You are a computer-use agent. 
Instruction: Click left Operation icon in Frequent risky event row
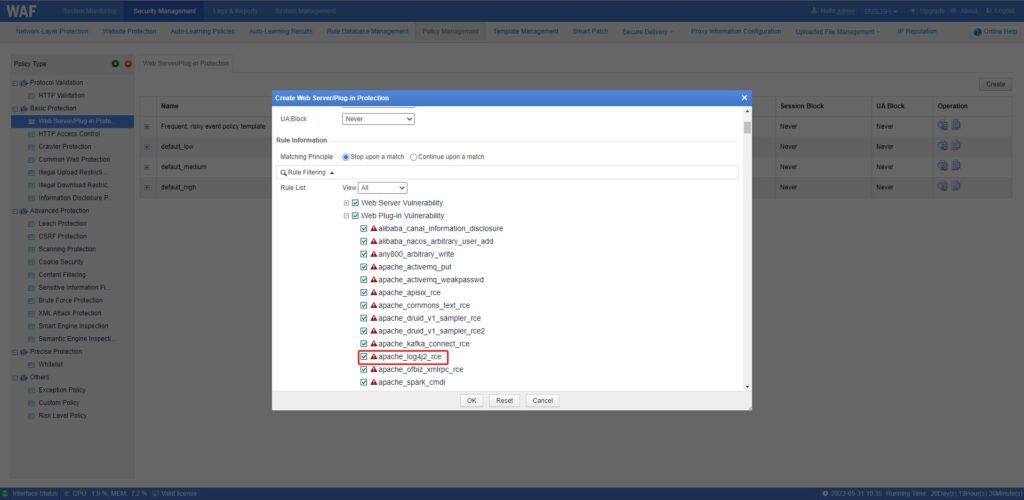(942, 126)
